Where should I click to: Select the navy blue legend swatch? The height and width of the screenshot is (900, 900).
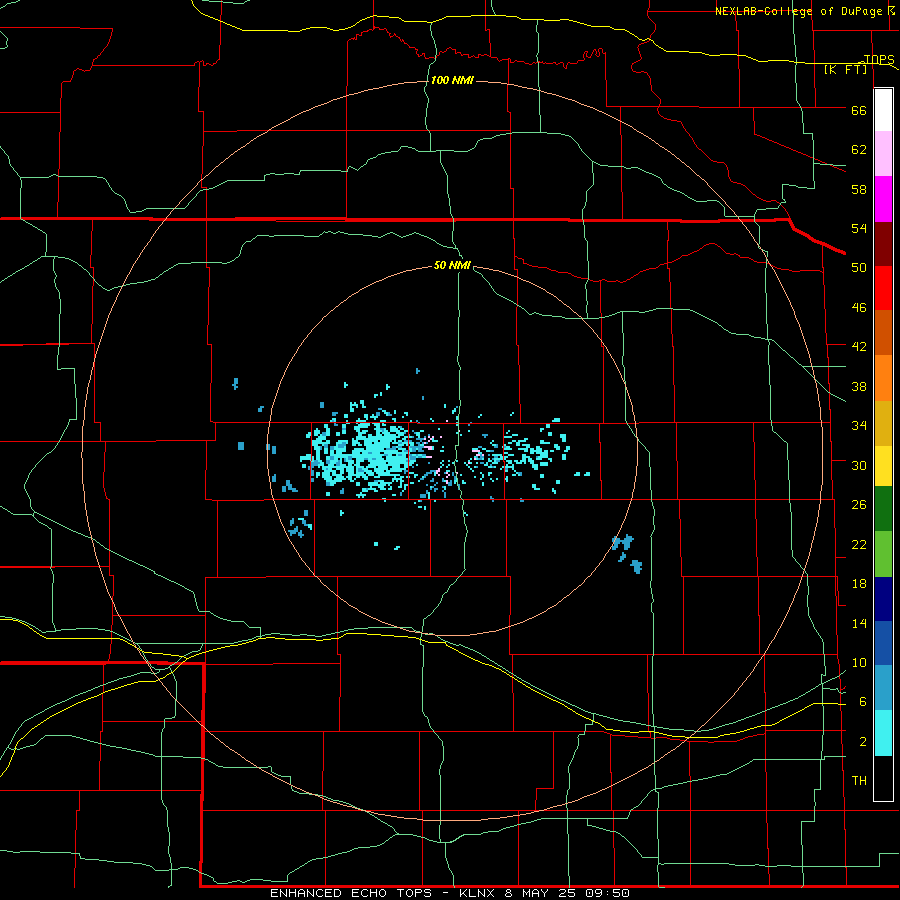(883, 599)
